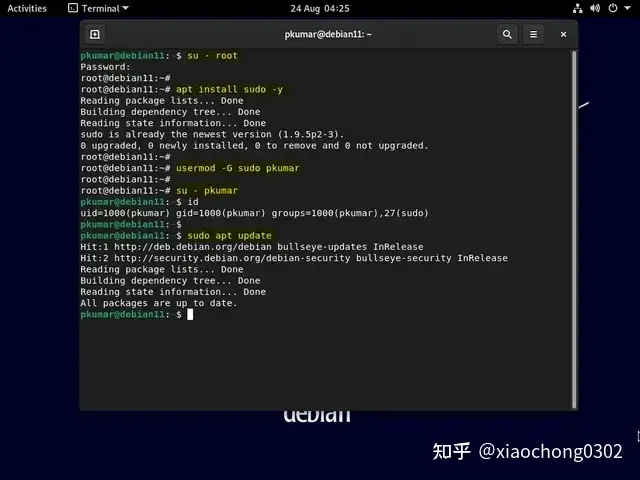The image size is (640, 480).
Task: Click the 'id' command text
Action: click(193, 202)
